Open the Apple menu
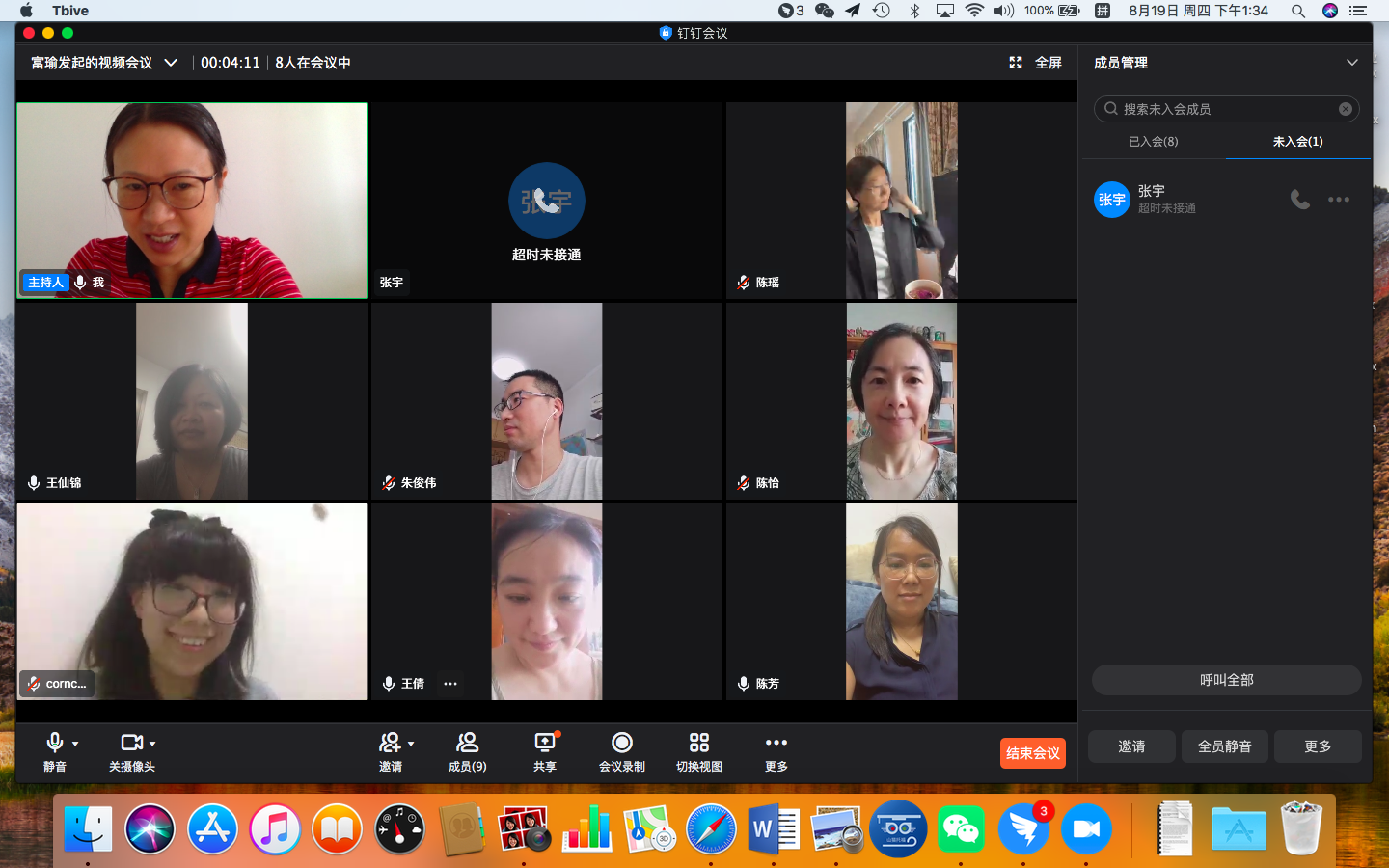This screenshot has height=868, width=1389. click(x=26, y=11)
